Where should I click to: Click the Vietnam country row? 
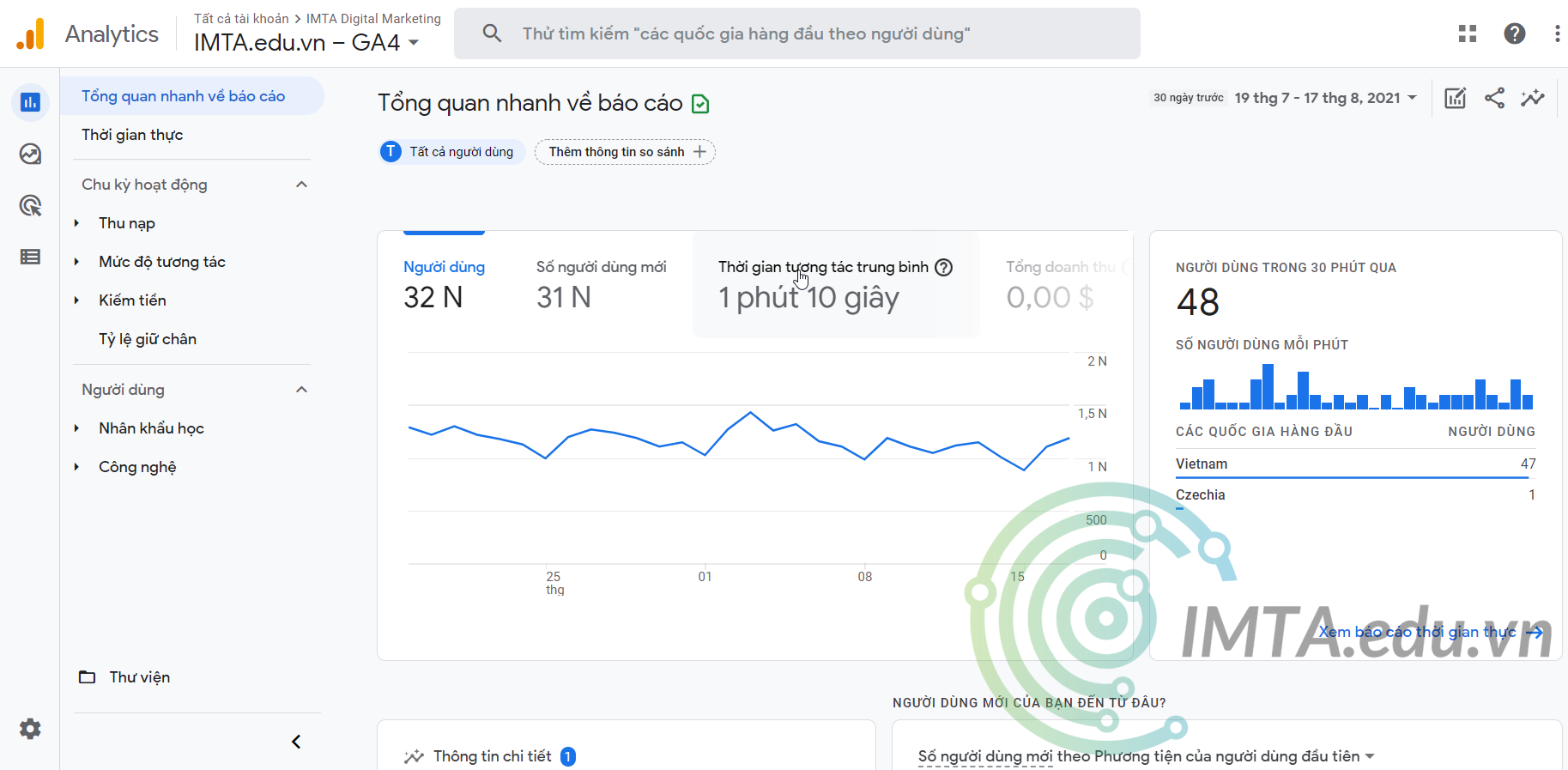(1356, 464)
